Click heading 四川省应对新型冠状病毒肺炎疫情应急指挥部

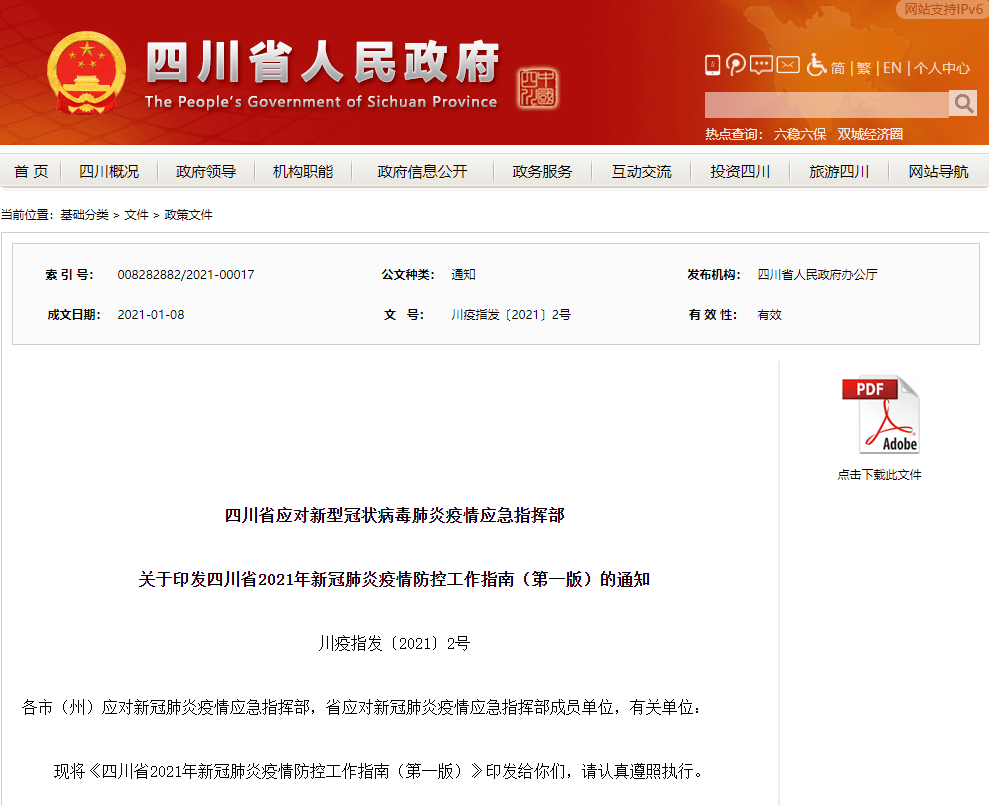point(395,515)
